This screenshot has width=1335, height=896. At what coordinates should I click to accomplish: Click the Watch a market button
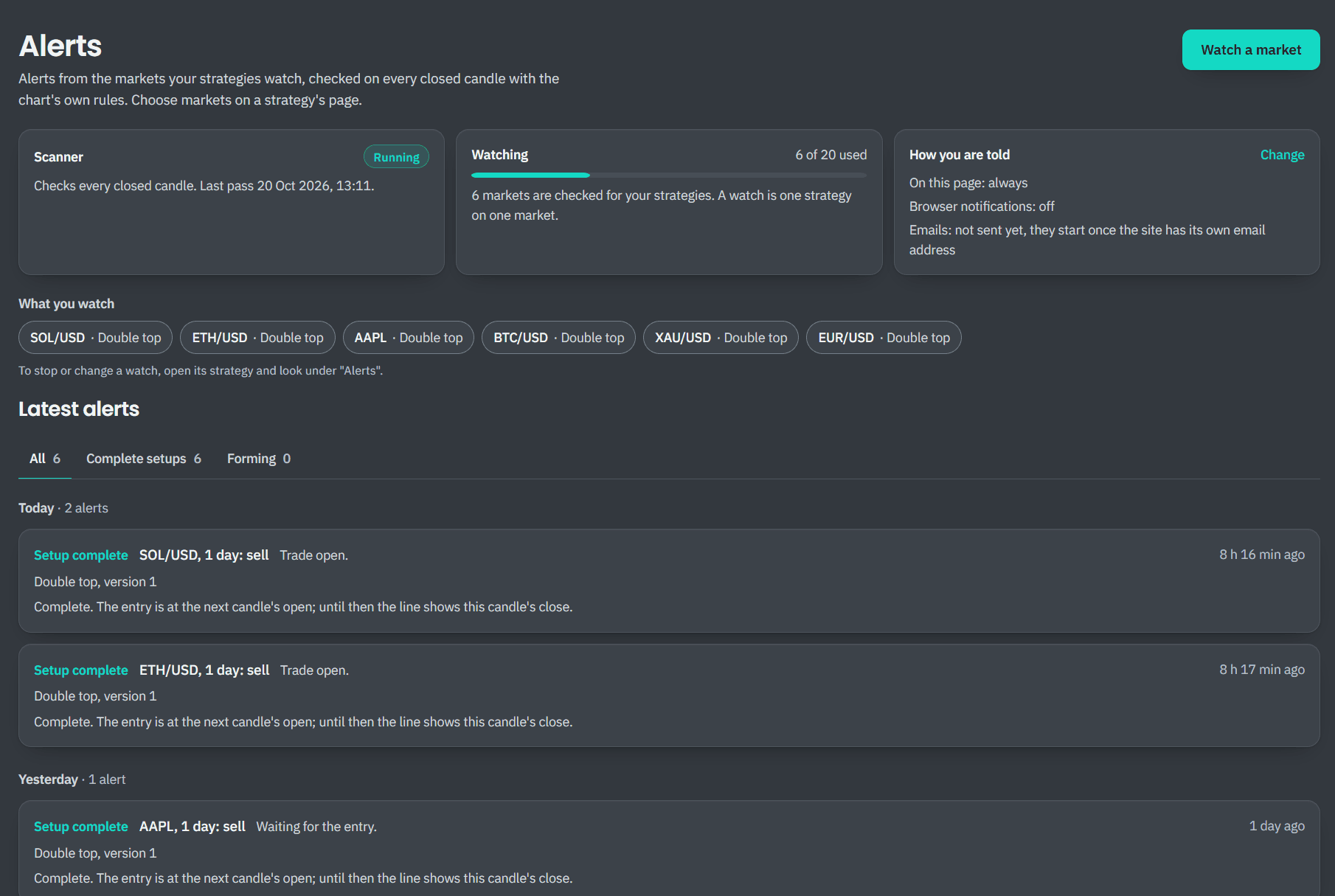1251,50
